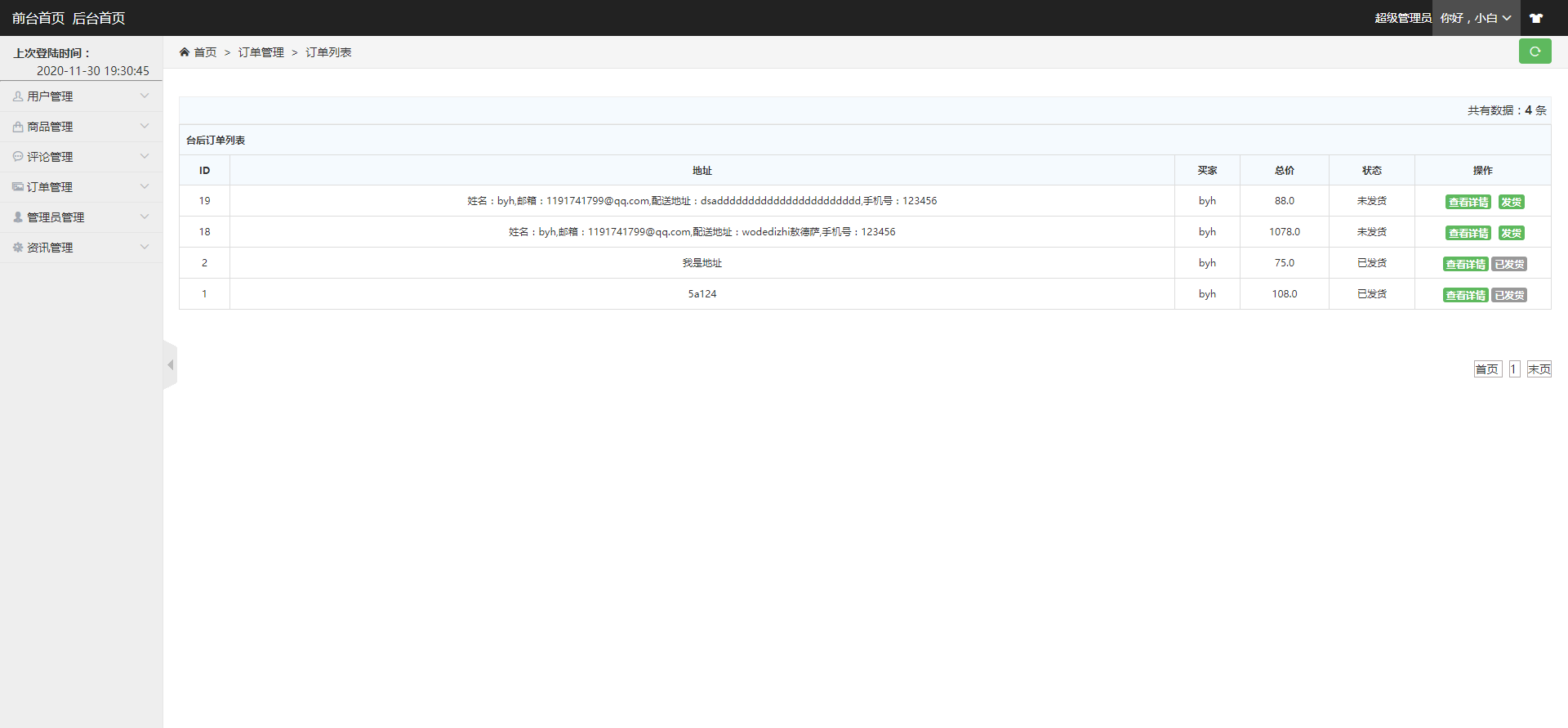Click the 订单管理 card icon
1568x728 pixels.
click(x=18, y=186)
